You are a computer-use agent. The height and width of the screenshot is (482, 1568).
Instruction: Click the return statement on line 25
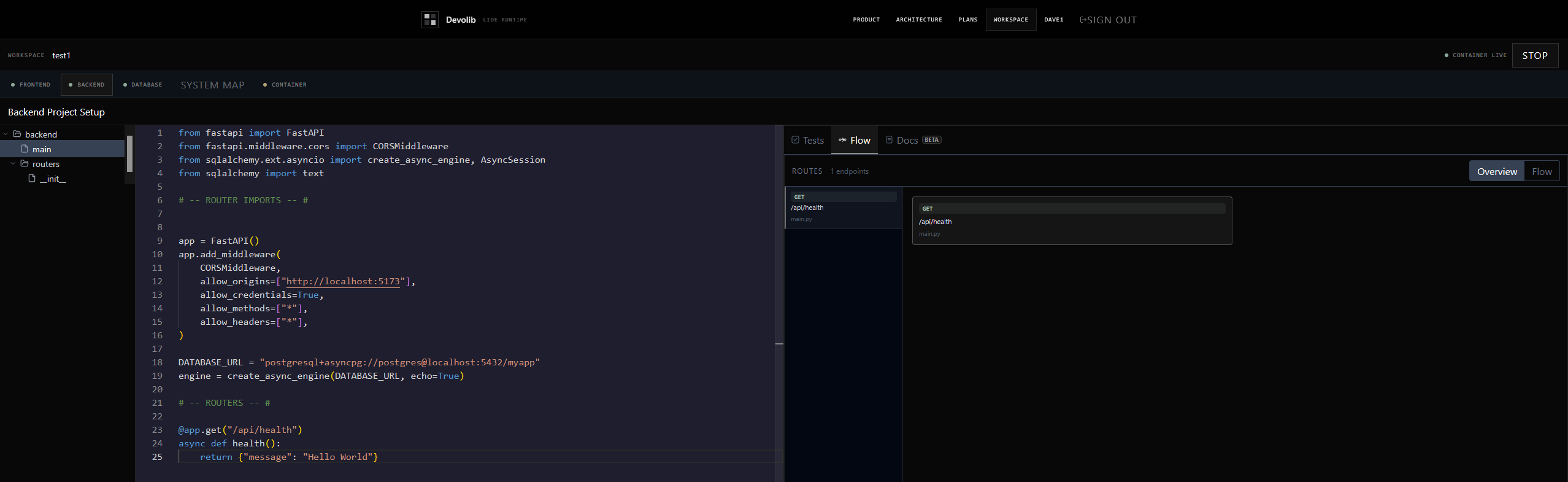tap(289, 457)
